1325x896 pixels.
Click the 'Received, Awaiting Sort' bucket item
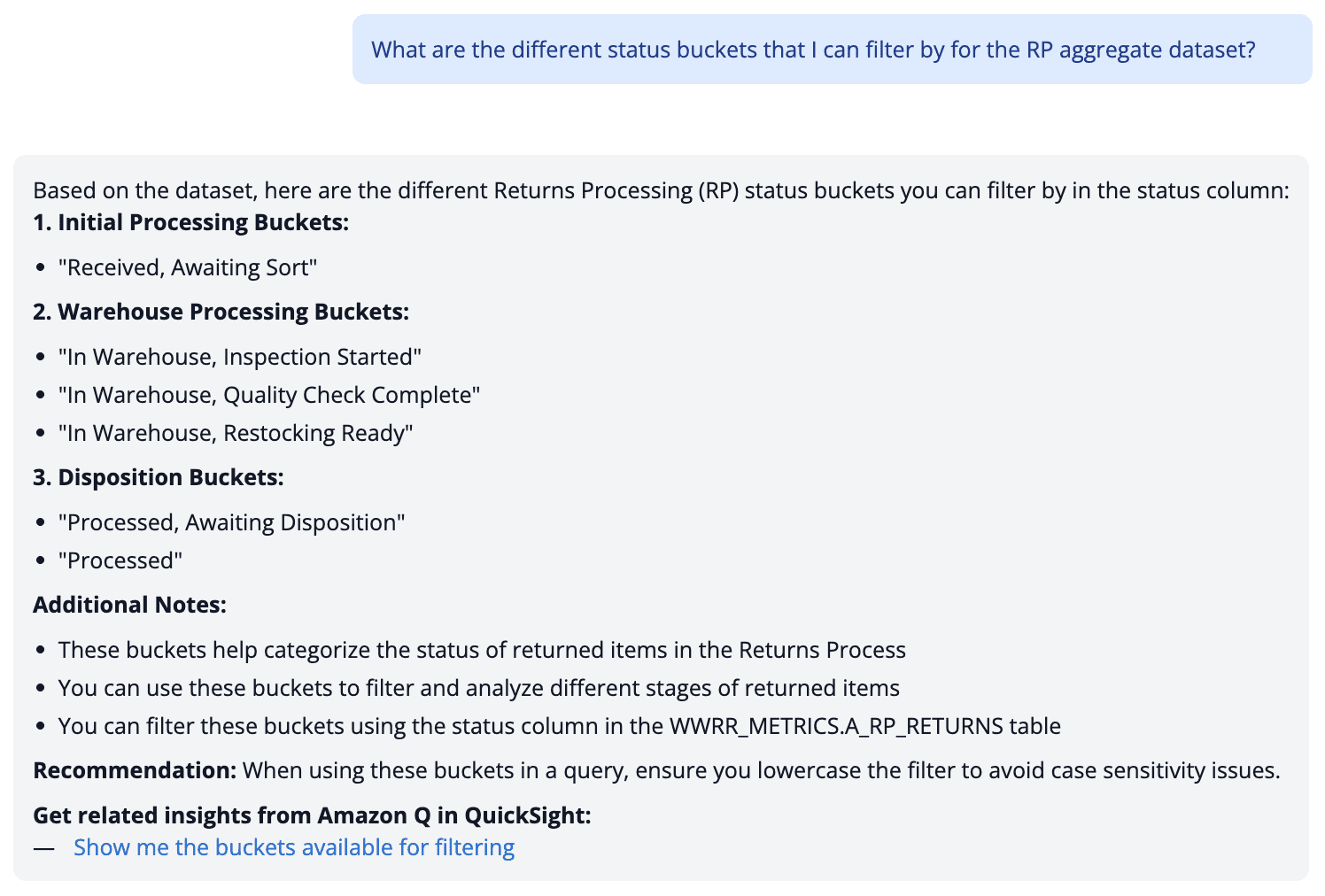pyautogui.click(x=186, y=266)
